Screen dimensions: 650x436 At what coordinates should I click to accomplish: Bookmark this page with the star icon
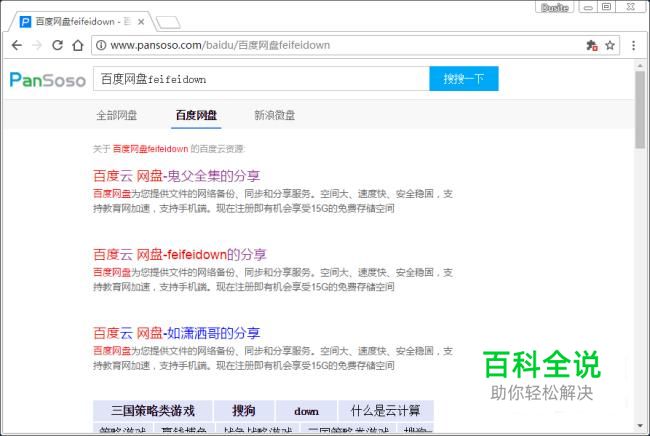point(610,45)
